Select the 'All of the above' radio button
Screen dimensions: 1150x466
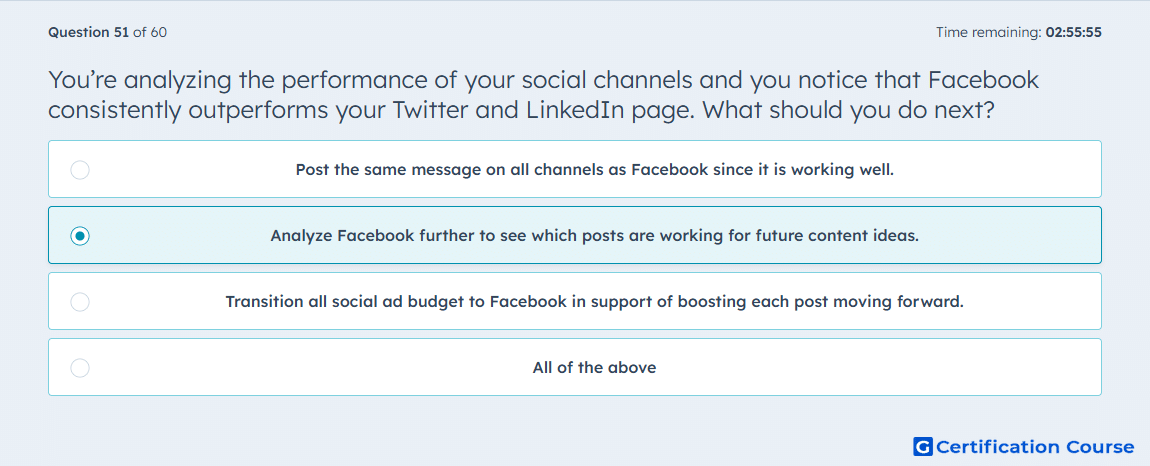[x=80, y=368]
